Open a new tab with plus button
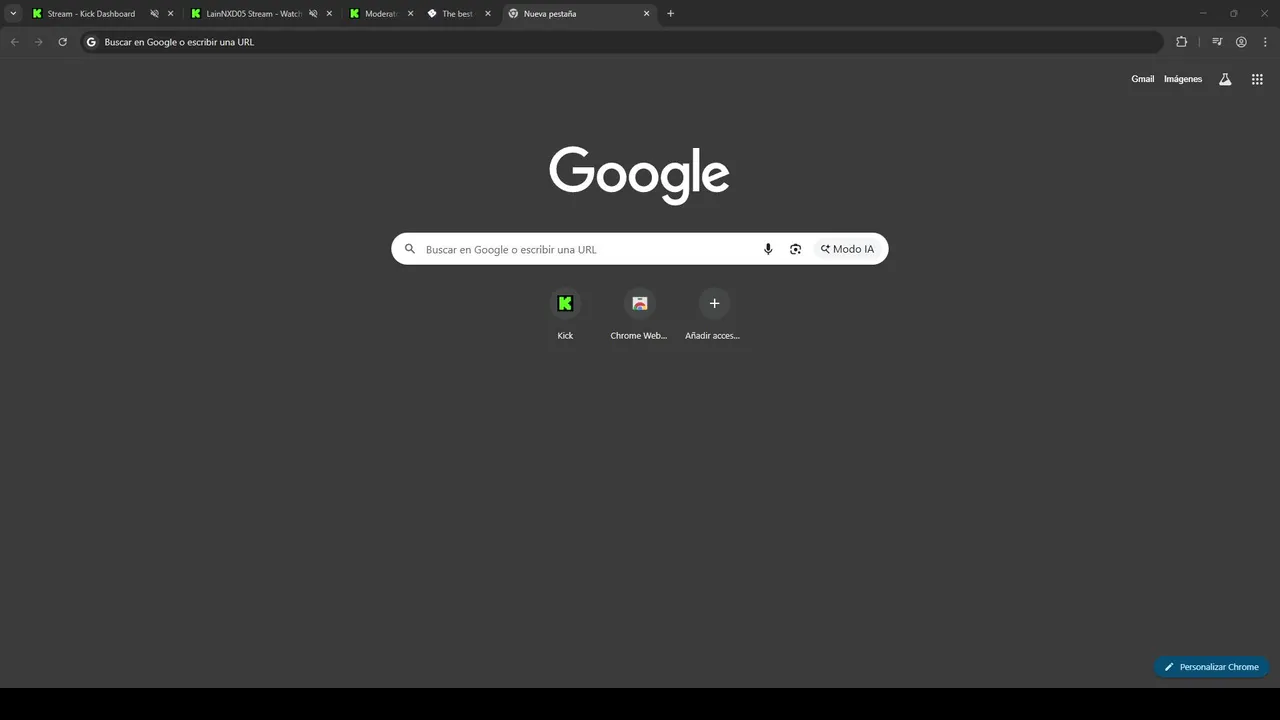This screenshot has height=720, width=1280. tap(670, 14)
